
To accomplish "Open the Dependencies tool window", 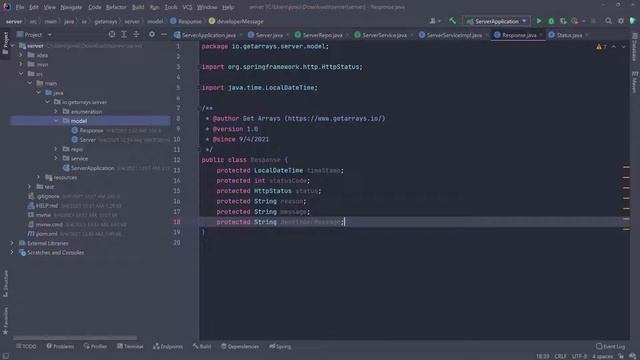I will point(240,346).
